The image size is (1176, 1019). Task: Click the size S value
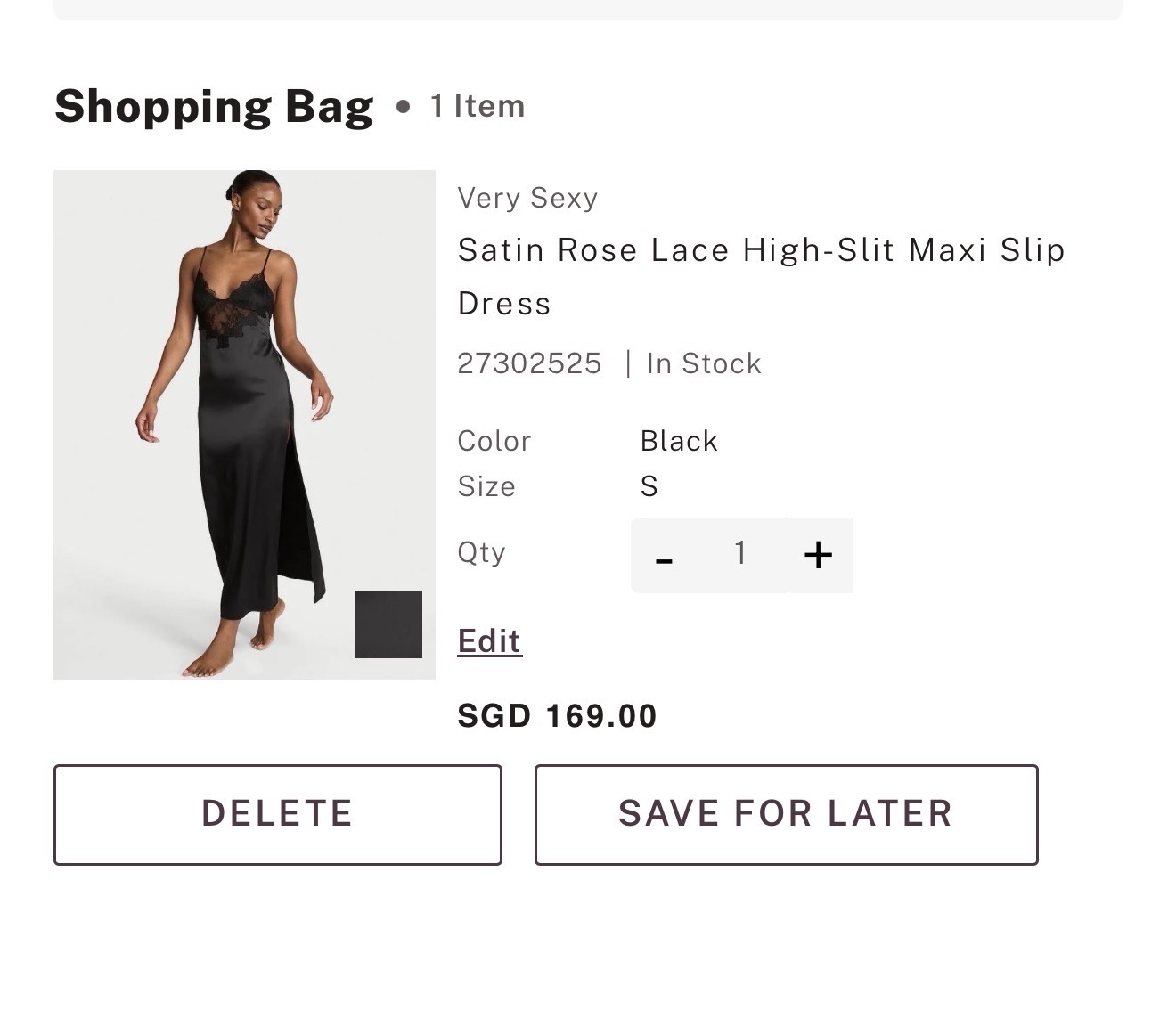(x=649, y=486)
